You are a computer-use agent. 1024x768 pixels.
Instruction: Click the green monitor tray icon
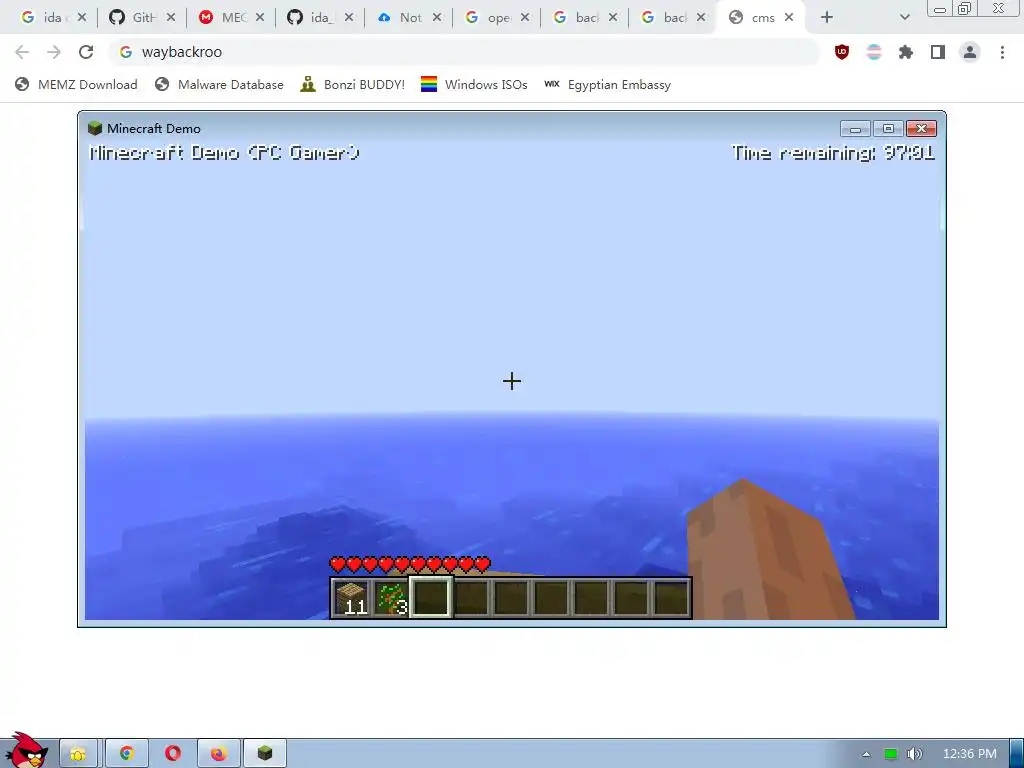pyautogui.click(x=890, y=754)
